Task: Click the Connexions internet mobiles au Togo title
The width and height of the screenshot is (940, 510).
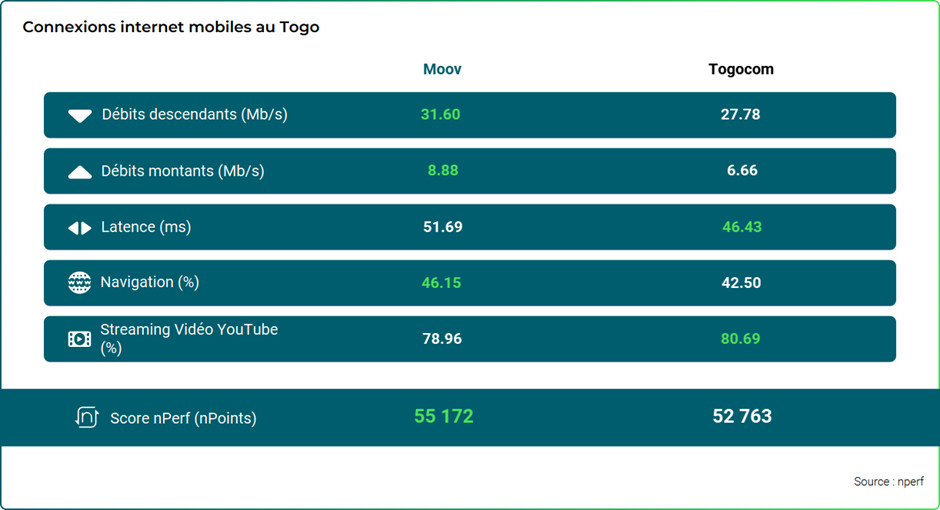Action: coord(171,27)
